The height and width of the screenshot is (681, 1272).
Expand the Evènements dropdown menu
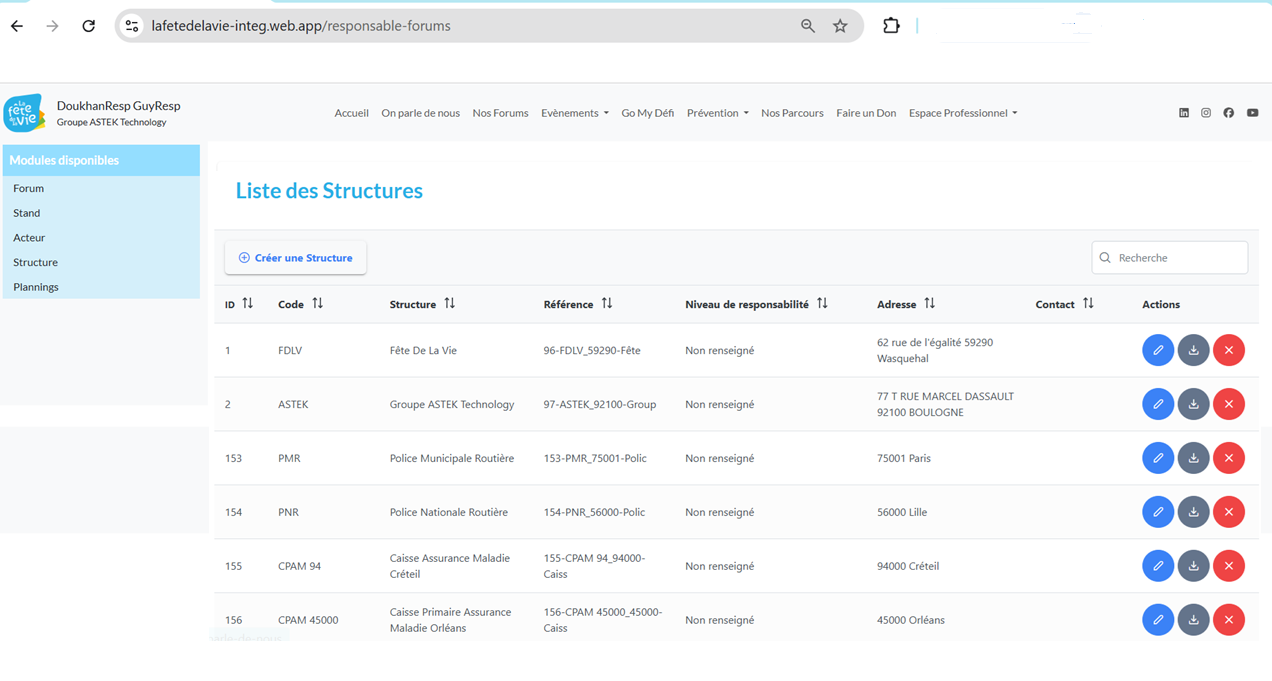coord(574,113)
